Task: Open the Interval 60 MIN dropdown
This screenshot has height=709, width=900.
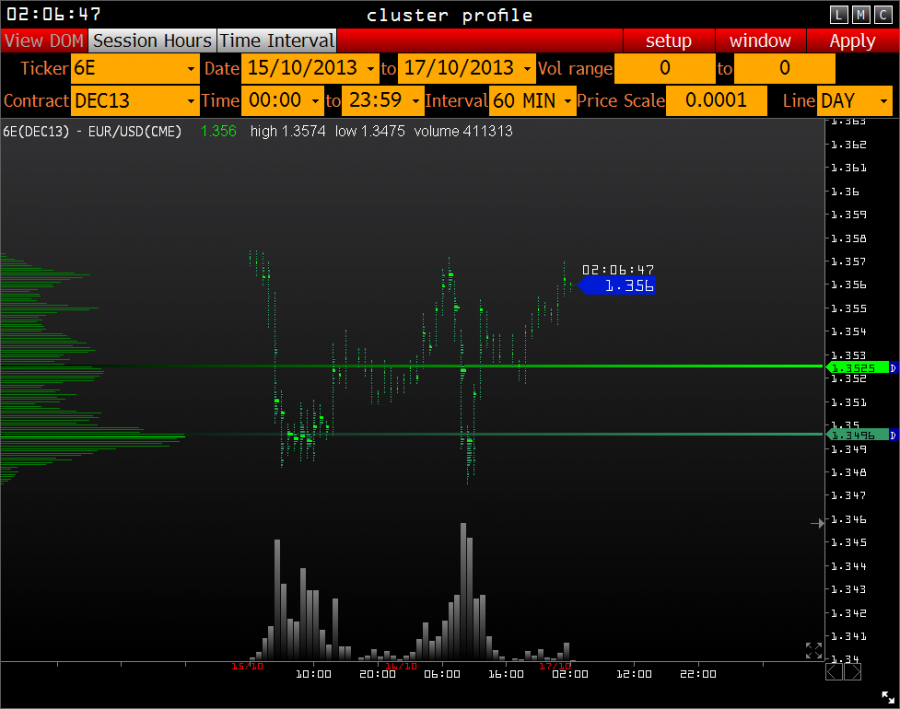Action: tap(532, 101)
